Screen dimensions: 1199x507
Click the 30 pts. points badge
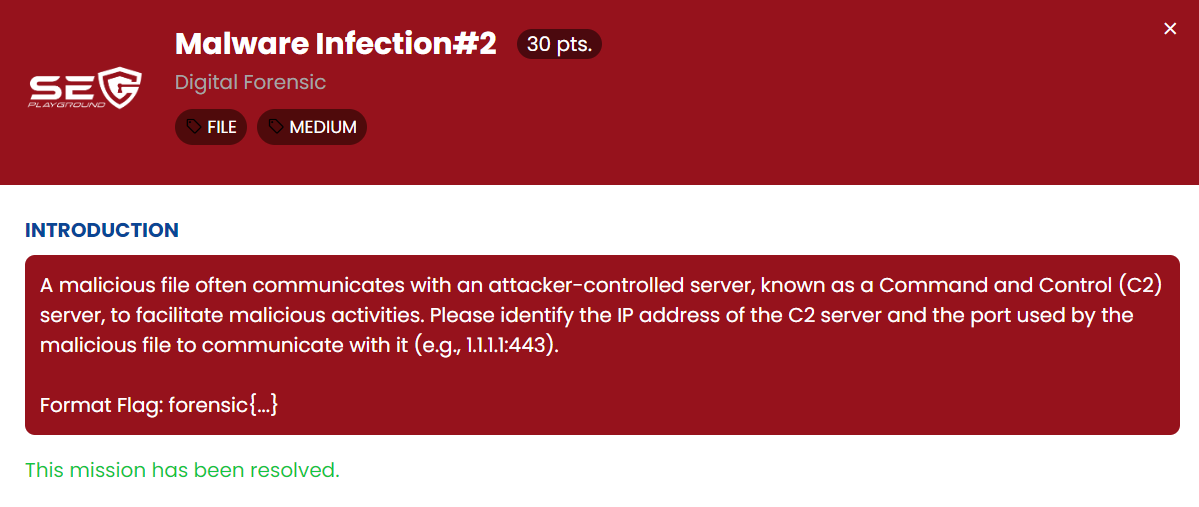[x=559, y=45]
